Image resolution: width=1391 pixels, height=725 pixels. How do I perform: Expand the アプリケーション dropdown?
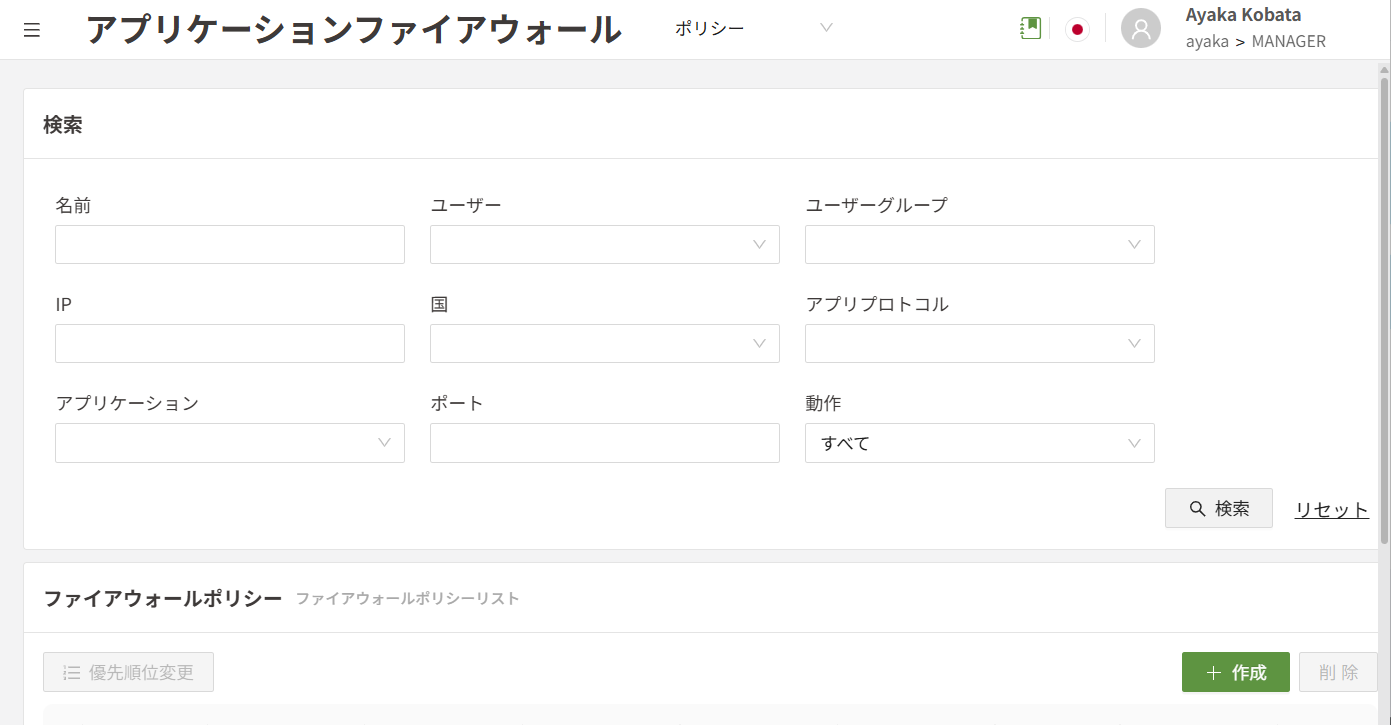click(x=229, y=443)
